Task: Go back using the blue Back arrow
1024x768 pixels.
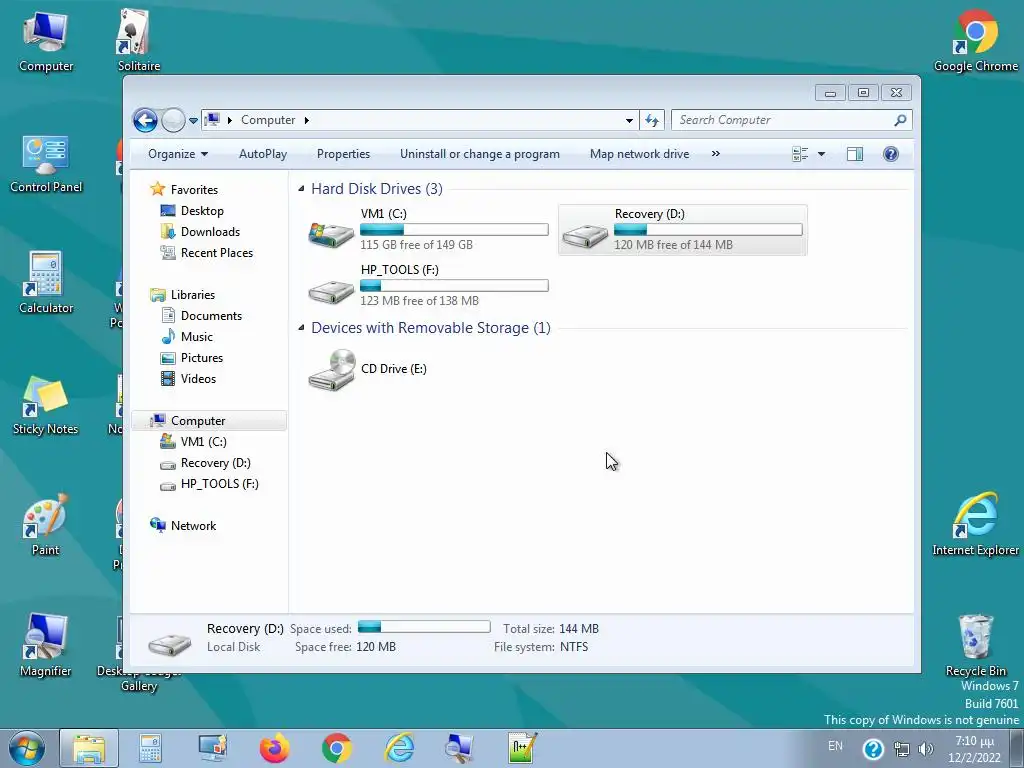Action: [145, 120]
